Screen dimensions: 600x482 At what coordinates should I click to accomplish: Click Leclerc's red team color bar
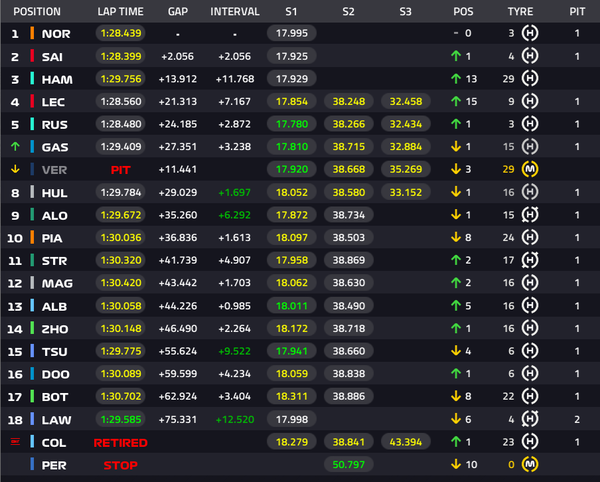click(x=32, y=101)
